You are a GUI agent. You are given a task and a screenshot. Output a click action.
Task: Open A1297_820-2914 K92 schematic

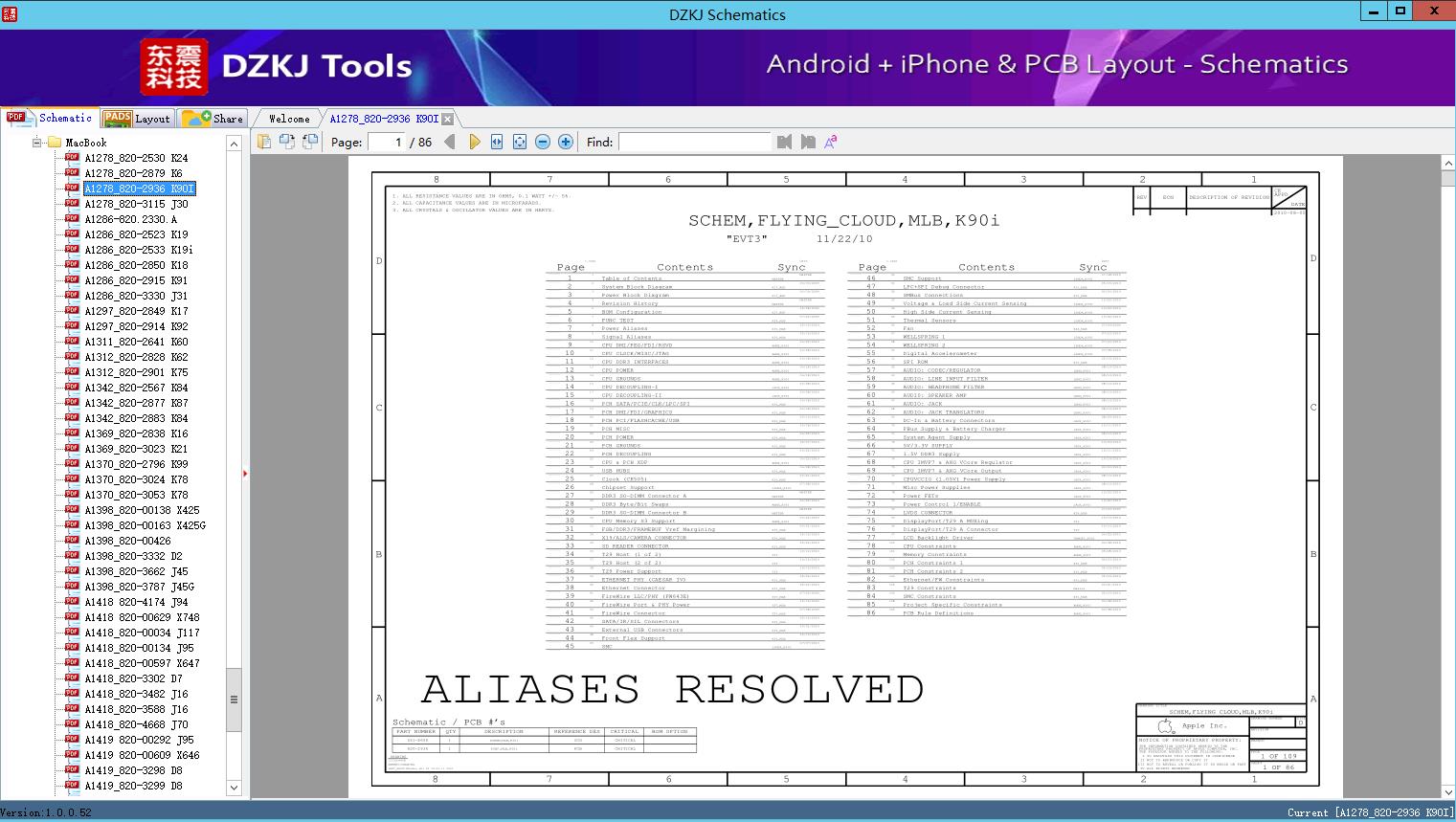coord(136,326)
